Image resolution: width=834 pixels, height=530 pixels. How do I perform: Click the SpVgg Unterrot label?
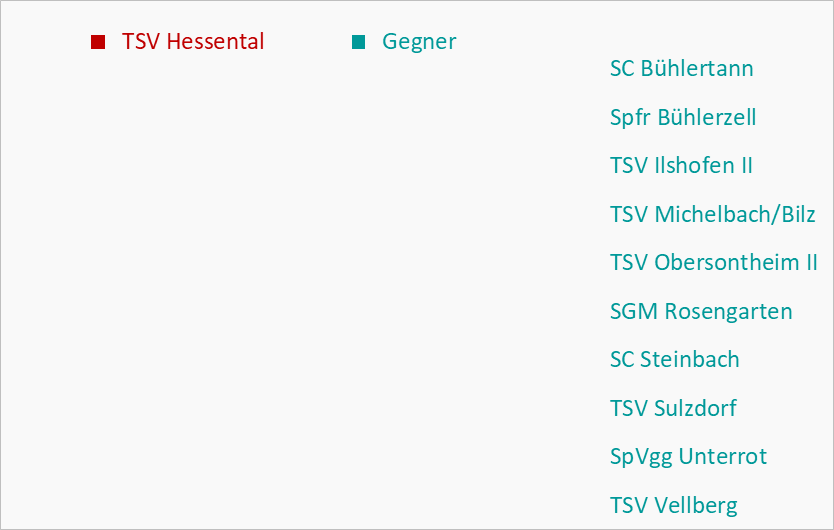pyautogui.click(x=688, y=458)
